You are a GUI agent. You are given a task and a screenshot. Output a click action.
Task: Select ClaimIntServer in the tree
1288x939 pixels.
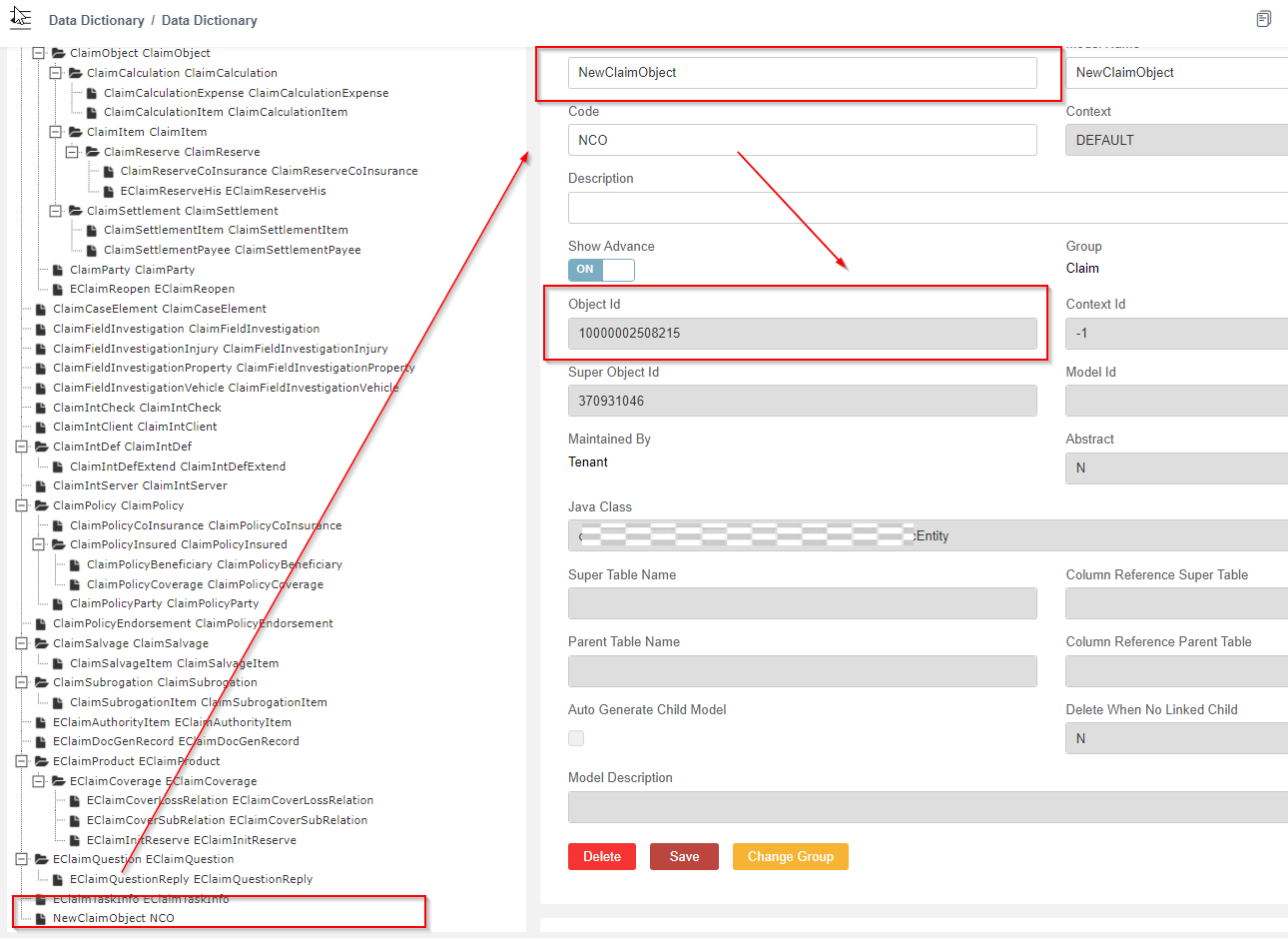click(x=140, y=485)
